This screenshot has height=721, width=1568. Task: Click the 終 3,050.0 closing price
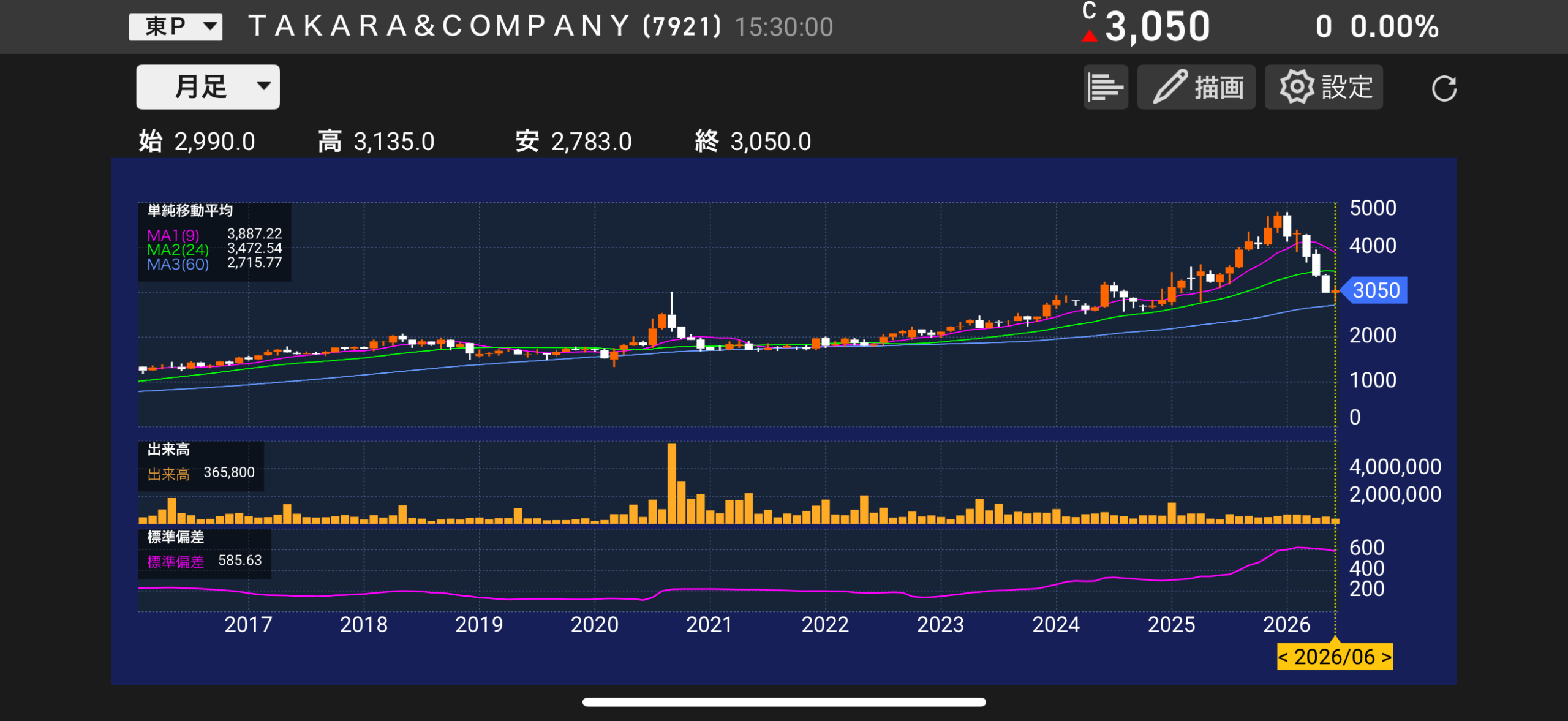click(753, 142)
